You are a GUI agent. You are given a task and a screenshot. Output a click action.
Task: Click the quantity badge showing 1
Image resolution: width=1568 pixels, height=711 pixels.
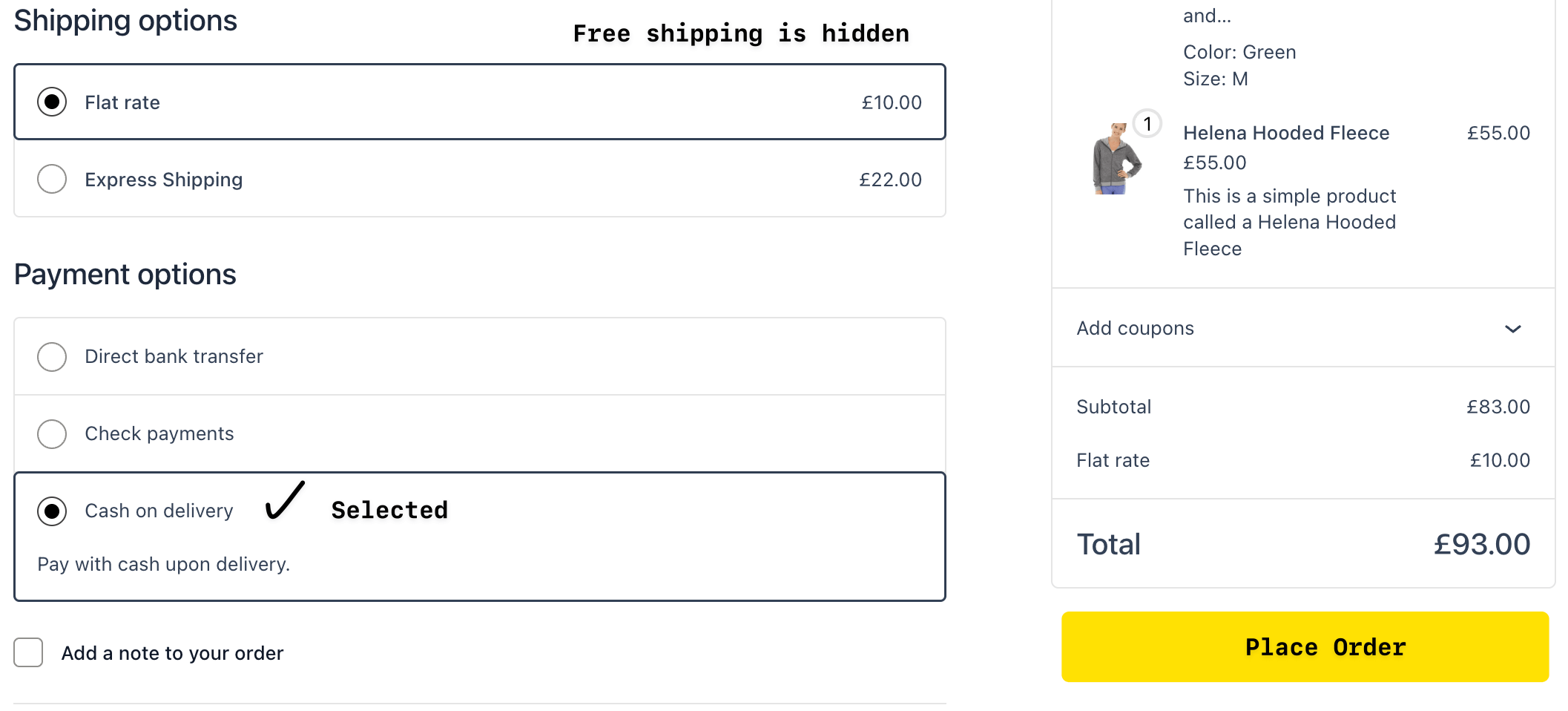1147,124
